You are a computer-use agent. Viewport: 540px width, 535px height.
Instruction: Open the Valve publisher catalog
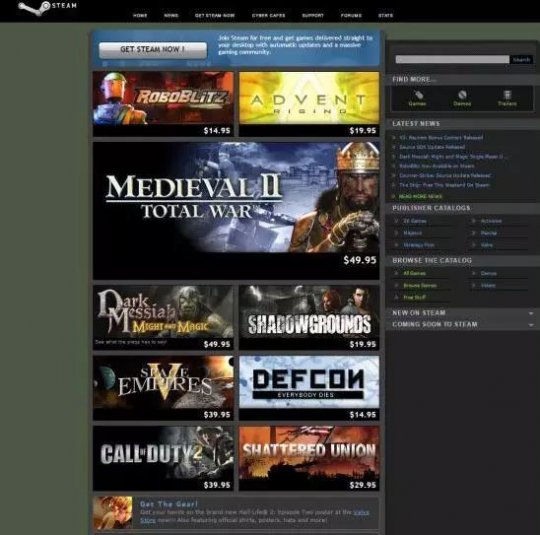coord(487,245)
